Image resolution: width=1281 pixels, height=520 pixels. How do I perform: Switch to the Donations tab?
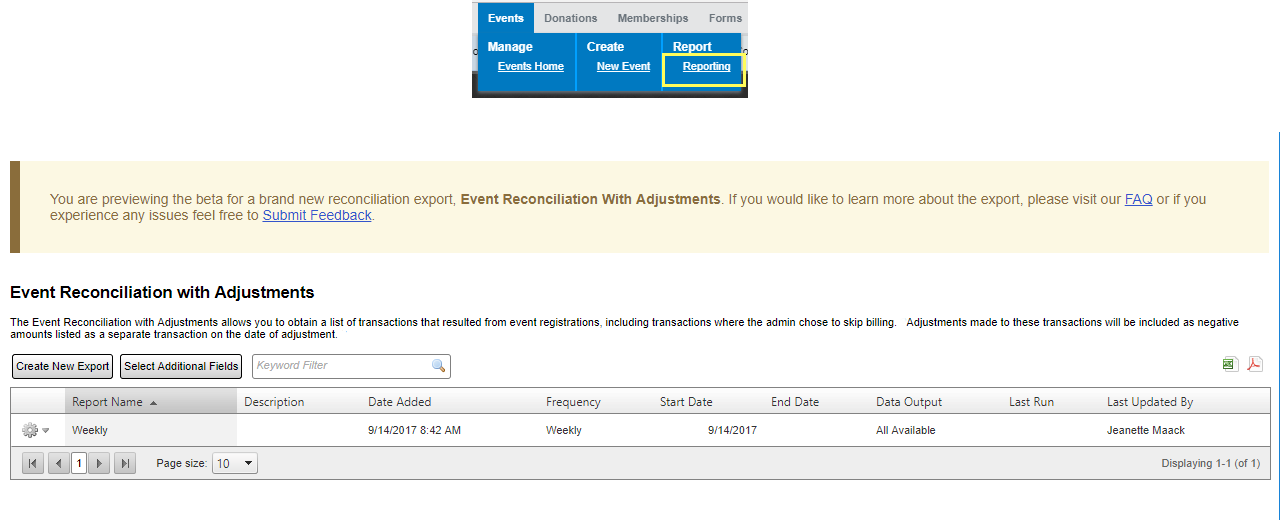[570, 18]
